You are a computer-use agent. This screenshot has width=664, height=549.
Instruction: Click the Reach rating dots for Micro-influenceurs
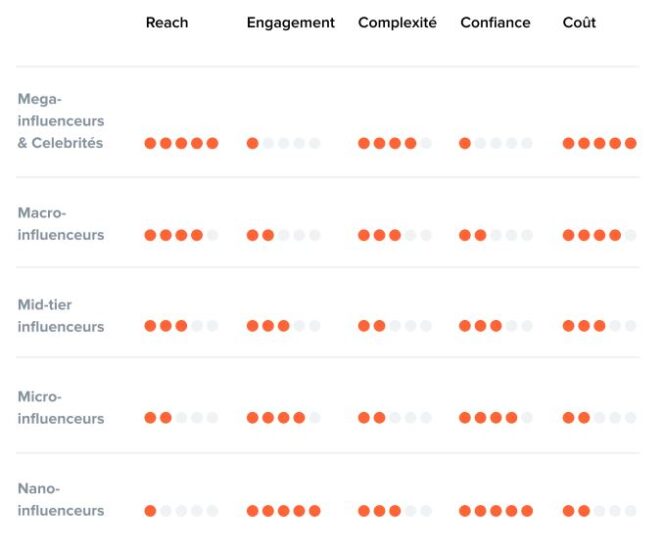(x=181, y=418)
